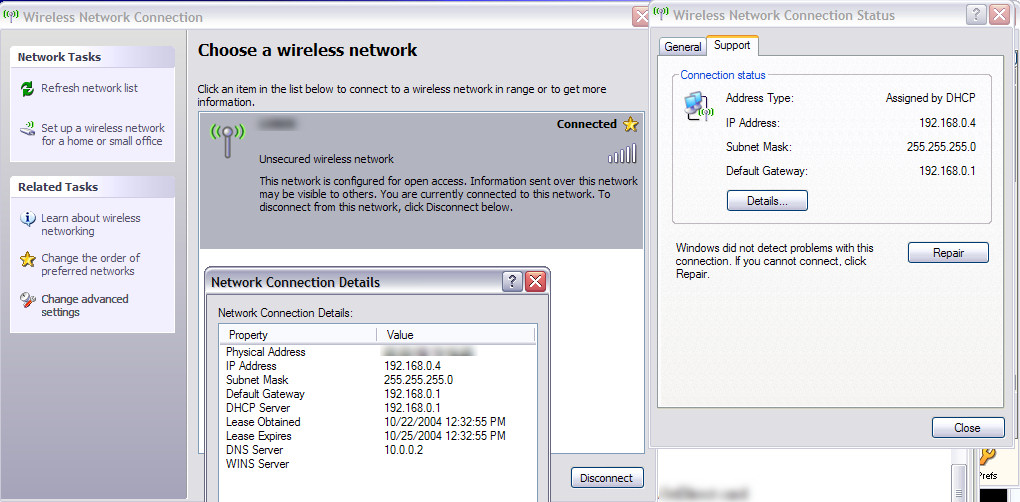The image size is (1020, 502).
Task: Click the gold star next to Connected
Action: (x=629, y=125)
